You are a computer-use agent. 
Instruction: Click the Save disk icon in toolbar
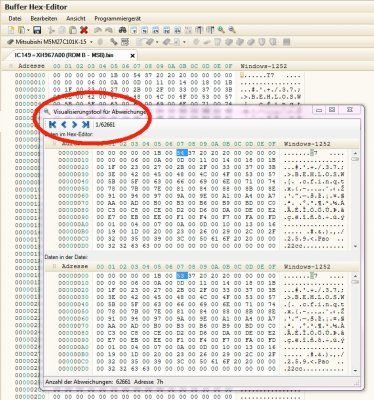37,30
